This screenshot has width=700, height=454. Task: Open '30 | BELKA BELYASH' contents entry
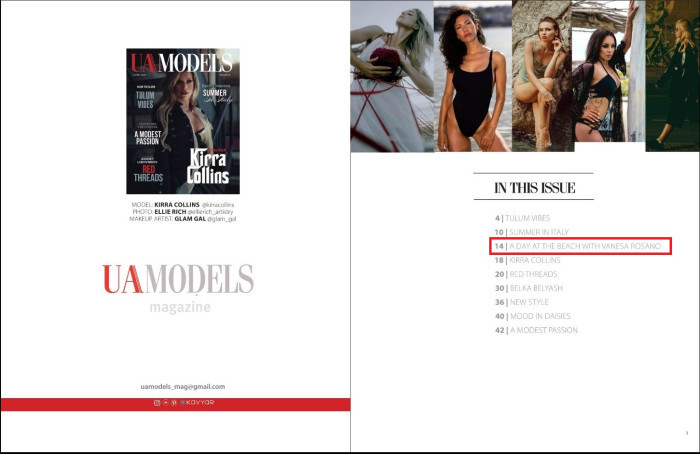tap(529, 288)
